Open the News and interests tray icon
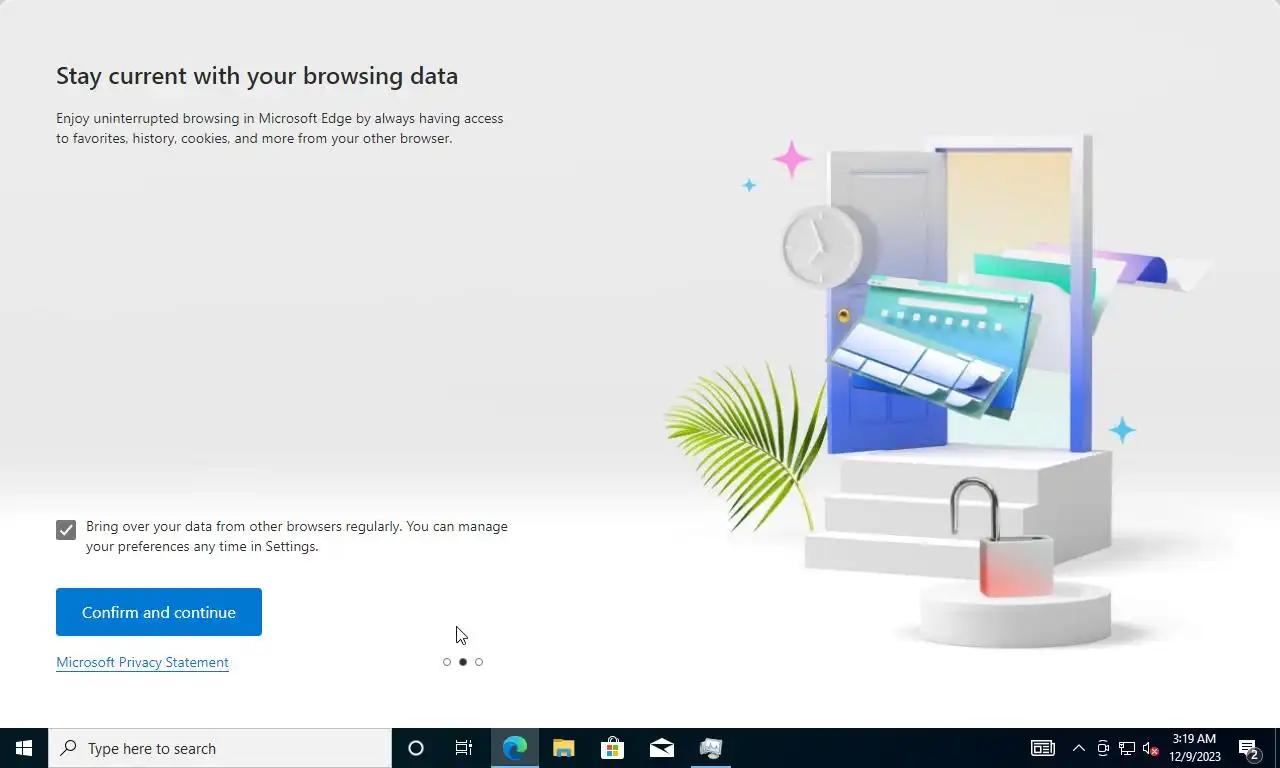This screenshot has height=768, width=1280. (x=1043, y=748)
